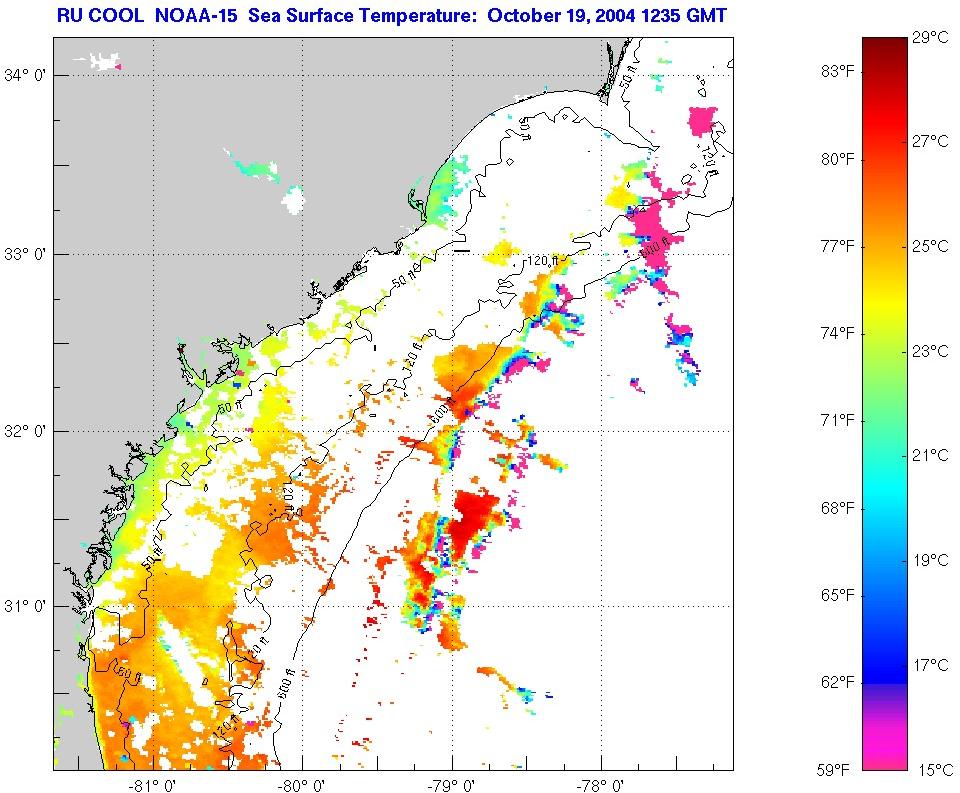Image resolution: width=960 pixels, height=793 pixels.
Task: Click the 21°C color scale label
Action: [930, 455]
